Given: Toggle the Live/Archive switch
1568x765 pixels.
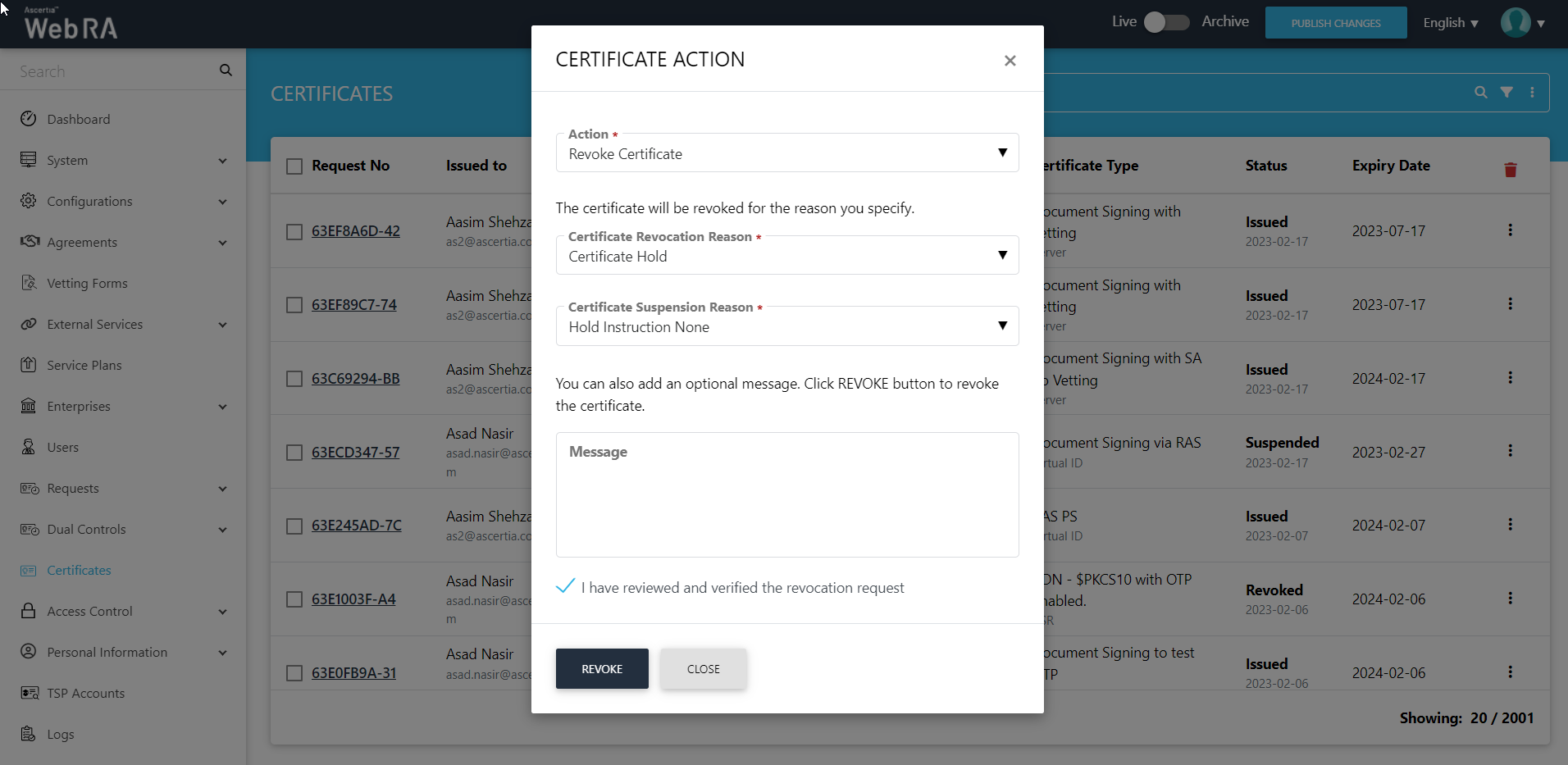Looking at the screenshot, I should coord(1166,22).
